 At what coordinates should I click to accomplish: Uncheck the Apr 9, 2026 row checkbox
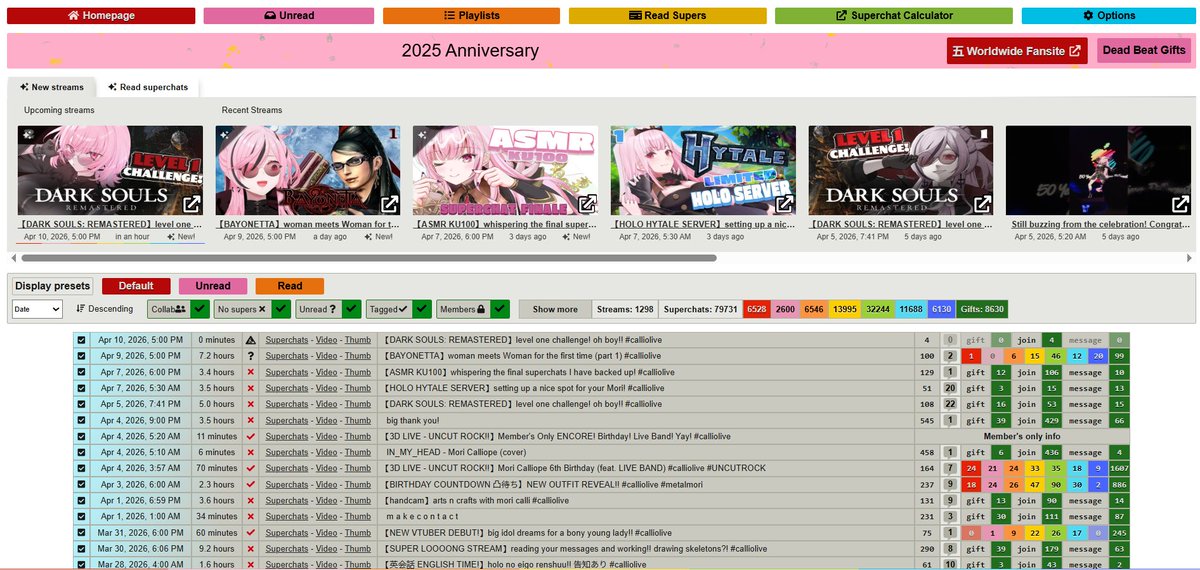pyautogui.click(x=81, y=356)
